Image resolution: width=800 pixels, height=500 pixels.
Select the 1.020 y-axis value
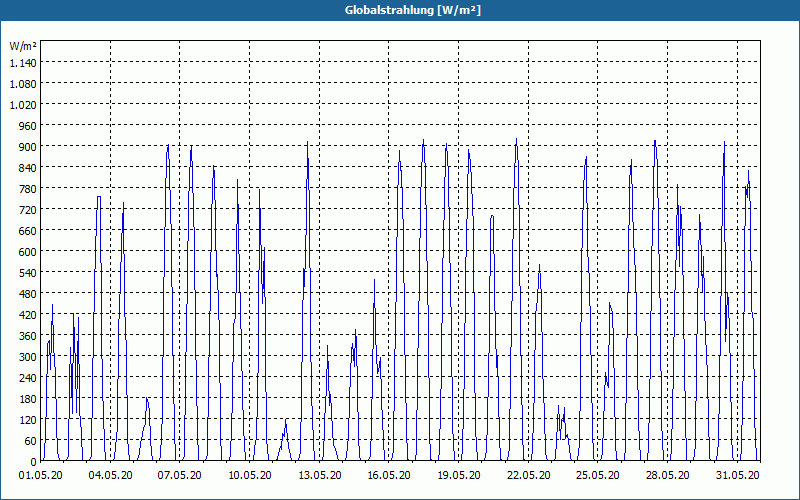[23, 104]
